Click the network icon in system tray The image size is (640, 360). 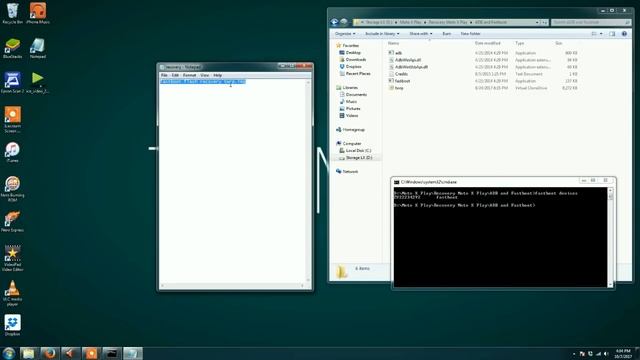tap(598, 354)
